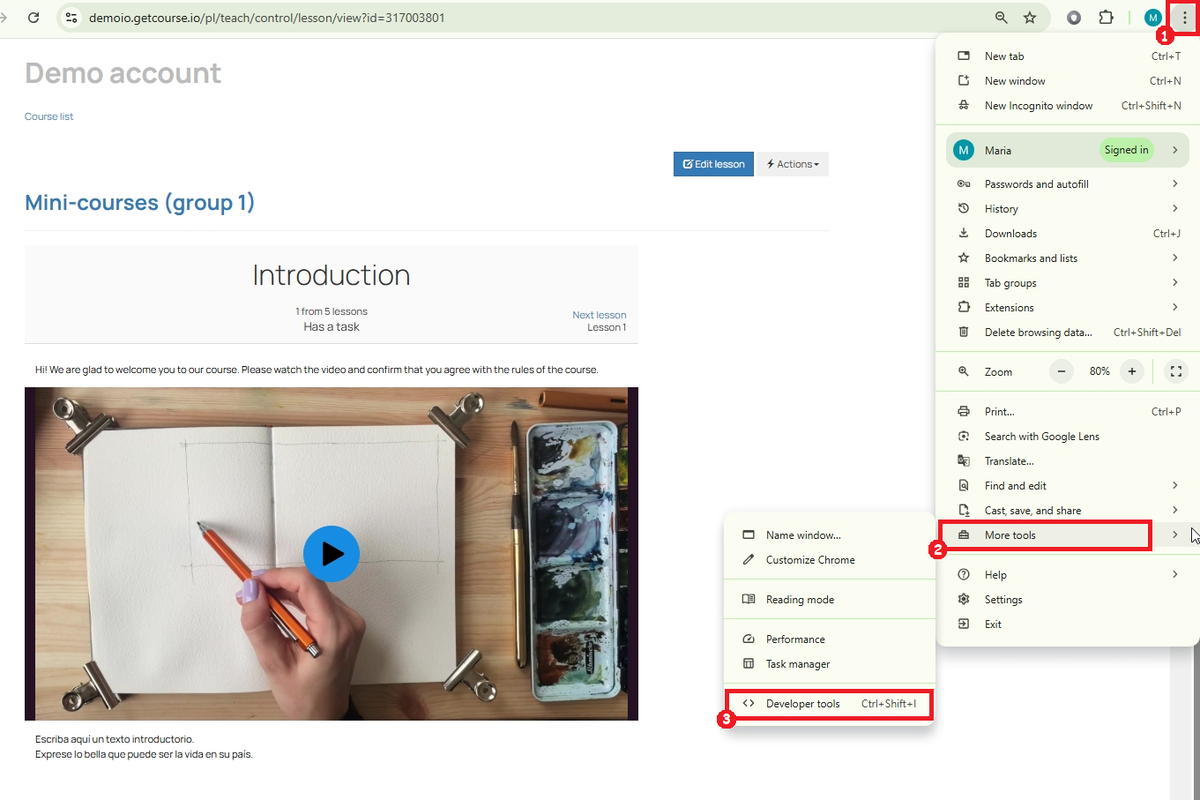Open Task manager from the submenu
Viewport: 1200px width, 800px height.
[x=797, y=664]
